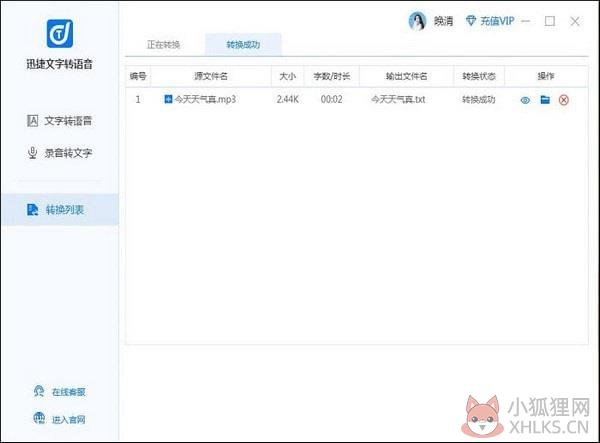The image size is (600, 443).
Task: Click the username 晚清
Action: tap(443, 21)
